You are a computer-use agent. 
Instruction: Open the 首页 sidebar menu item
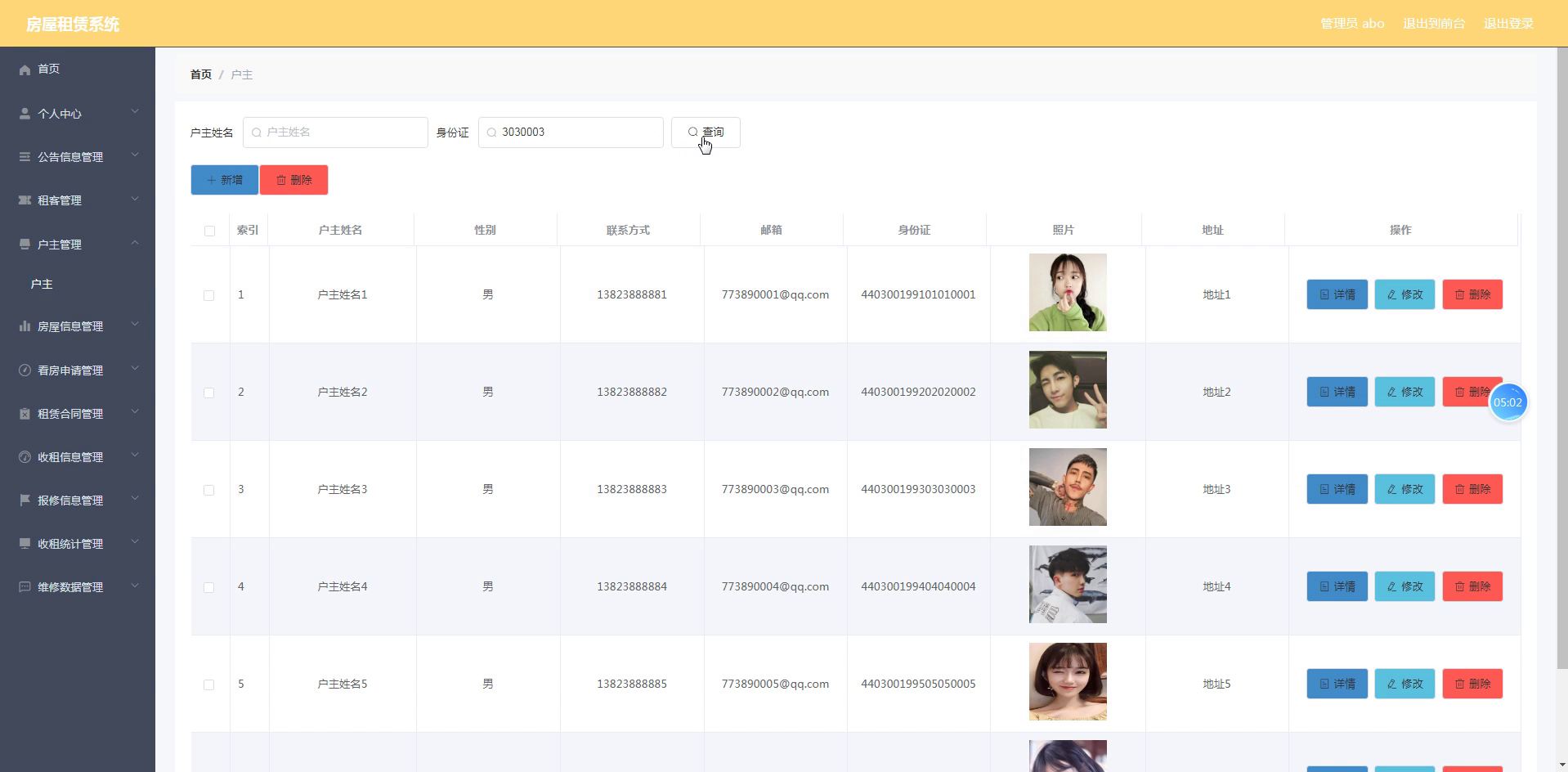pos(78,69)
